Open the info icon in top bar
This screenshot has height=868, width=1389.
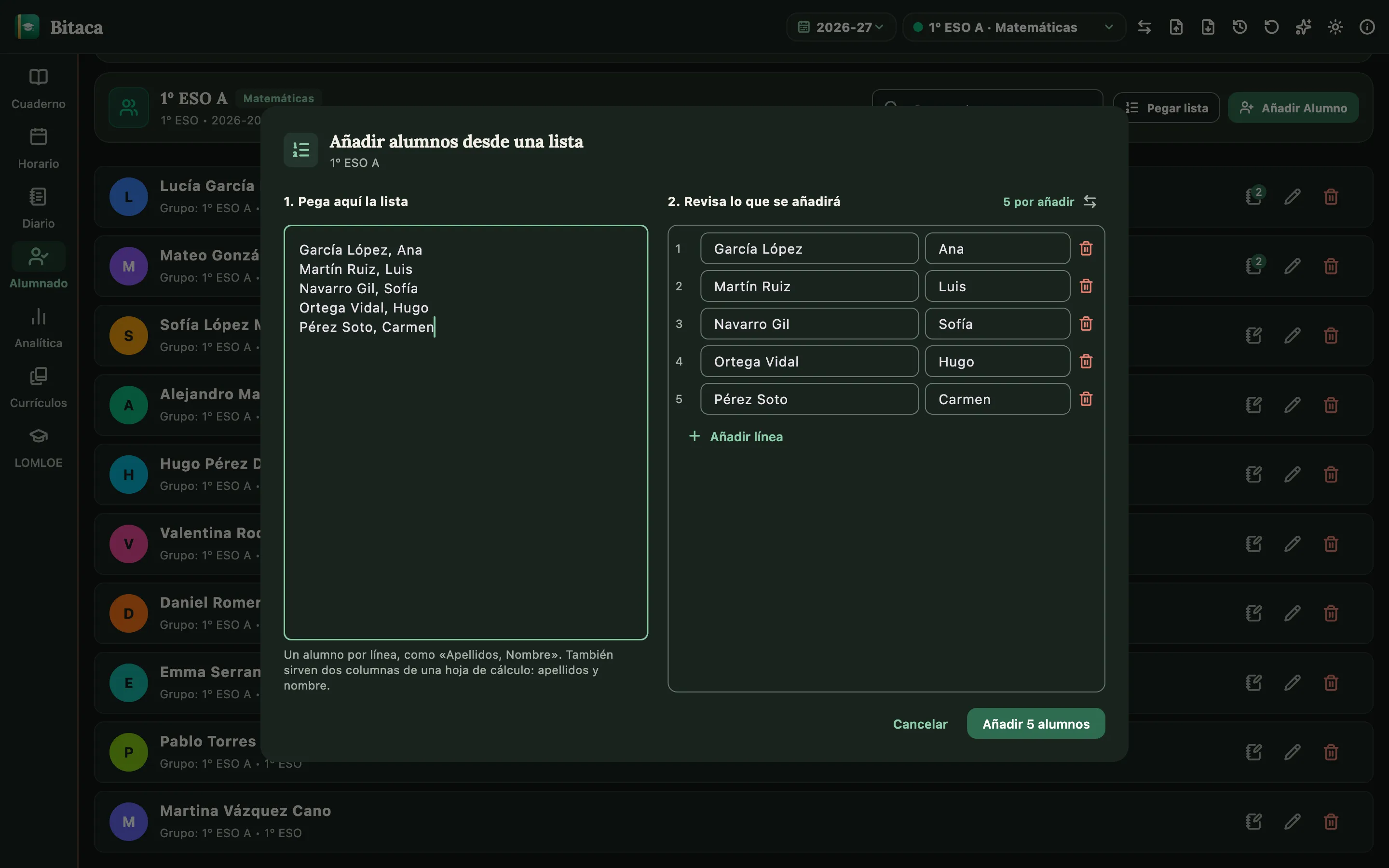click(1367, 27)
